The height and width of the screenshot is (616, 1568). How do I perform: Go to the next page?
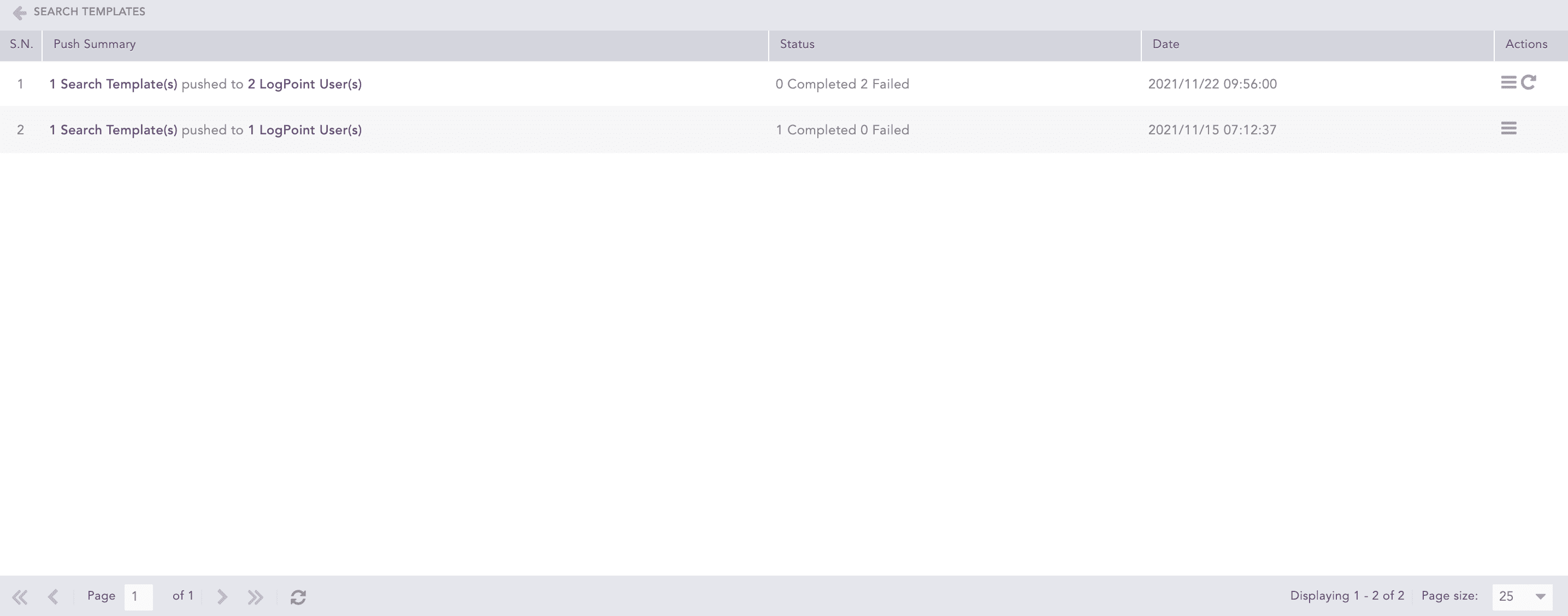[222, 596]
